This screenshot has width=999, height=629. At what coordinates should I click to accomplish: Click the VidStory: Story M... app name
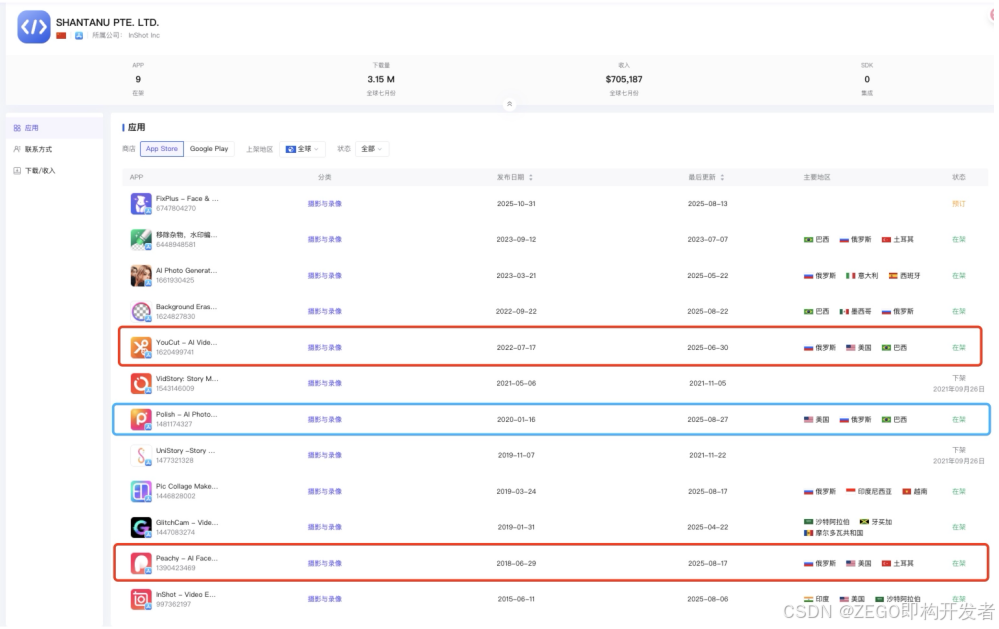pyautogui.click(x=187, y=379)
